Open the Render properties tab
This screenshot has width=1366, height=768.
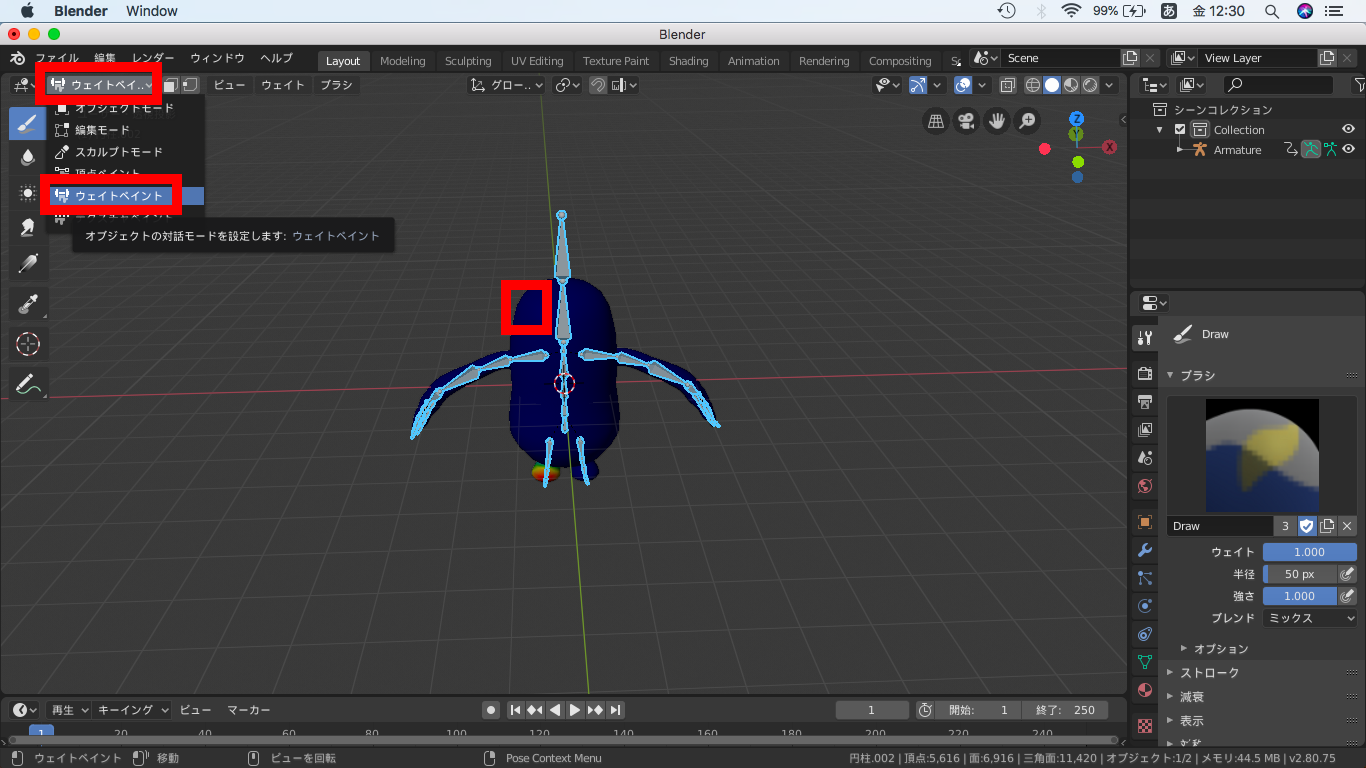(1145, 374)
